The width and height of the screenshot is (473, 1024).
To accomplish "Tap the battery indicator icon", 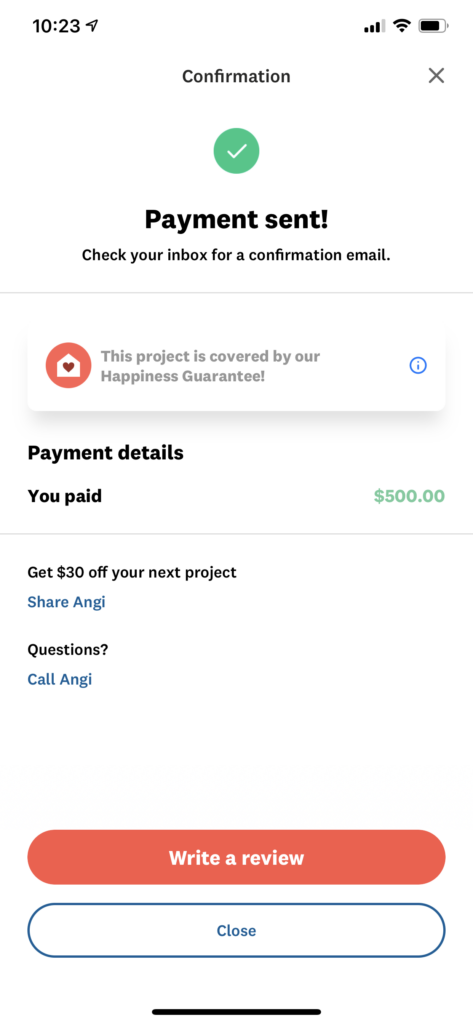I will click(x=434, y=26).
